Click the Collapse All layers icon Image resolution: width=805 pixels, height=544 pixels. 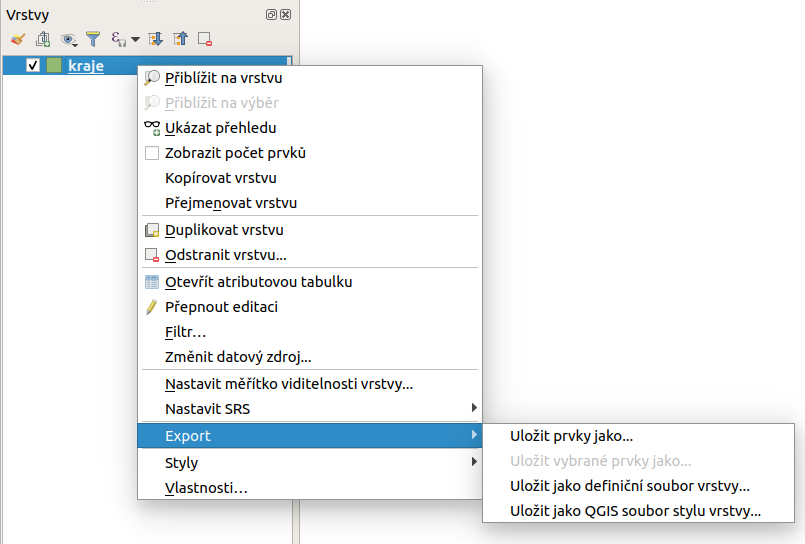click(x=180, y=39)
